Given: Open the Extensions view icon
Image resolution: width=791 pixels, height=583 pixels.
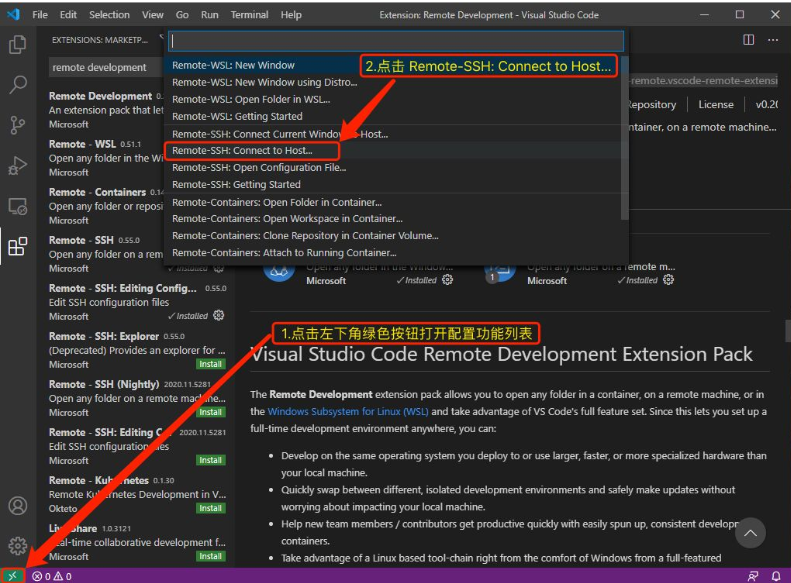Looking at the screenshot, I should (x=18, y=246).
